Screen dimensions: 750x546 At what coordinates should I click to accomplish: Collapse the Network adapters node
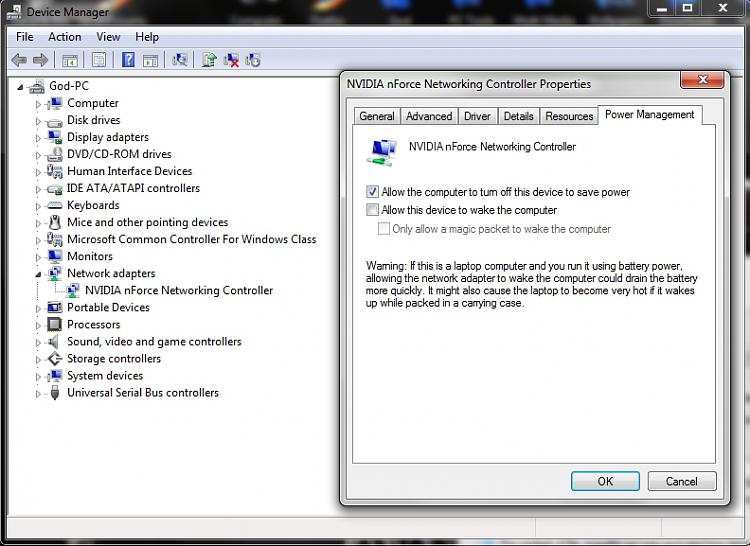coord(38,274)
